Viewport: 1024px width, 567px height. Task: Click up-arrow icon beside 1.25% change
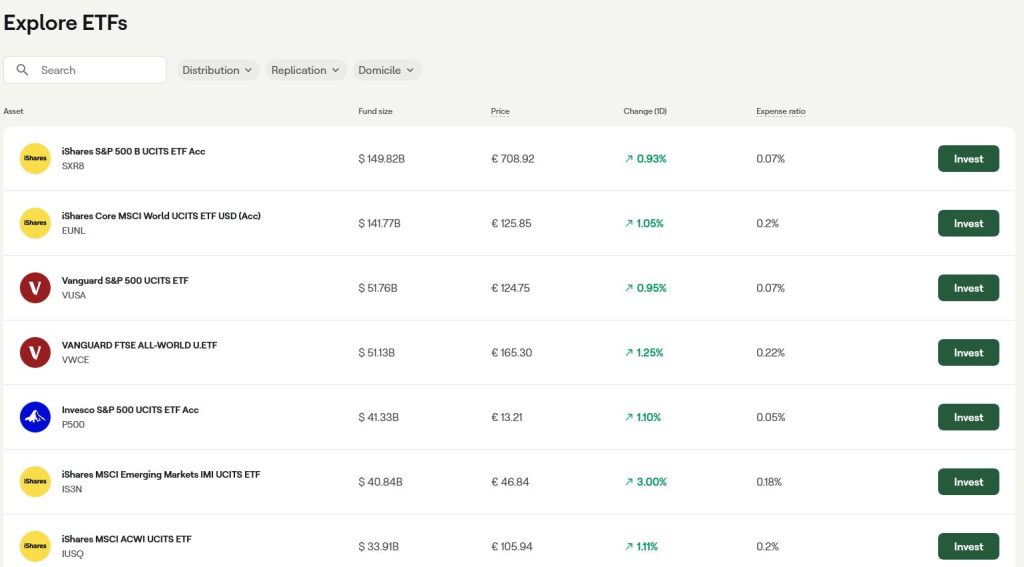[629, 353]
